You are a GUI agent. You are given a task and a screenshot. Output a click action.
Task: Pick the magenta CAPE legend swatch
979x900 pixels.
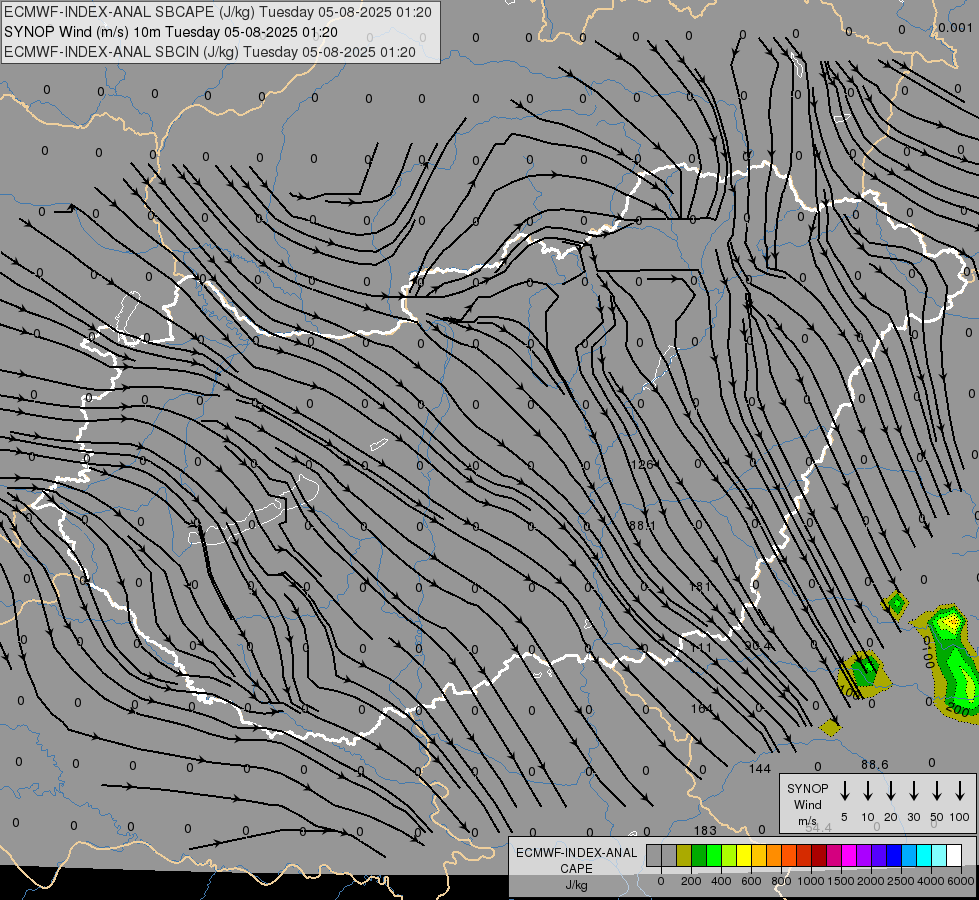pyautogui.click(x=849, y=856)
